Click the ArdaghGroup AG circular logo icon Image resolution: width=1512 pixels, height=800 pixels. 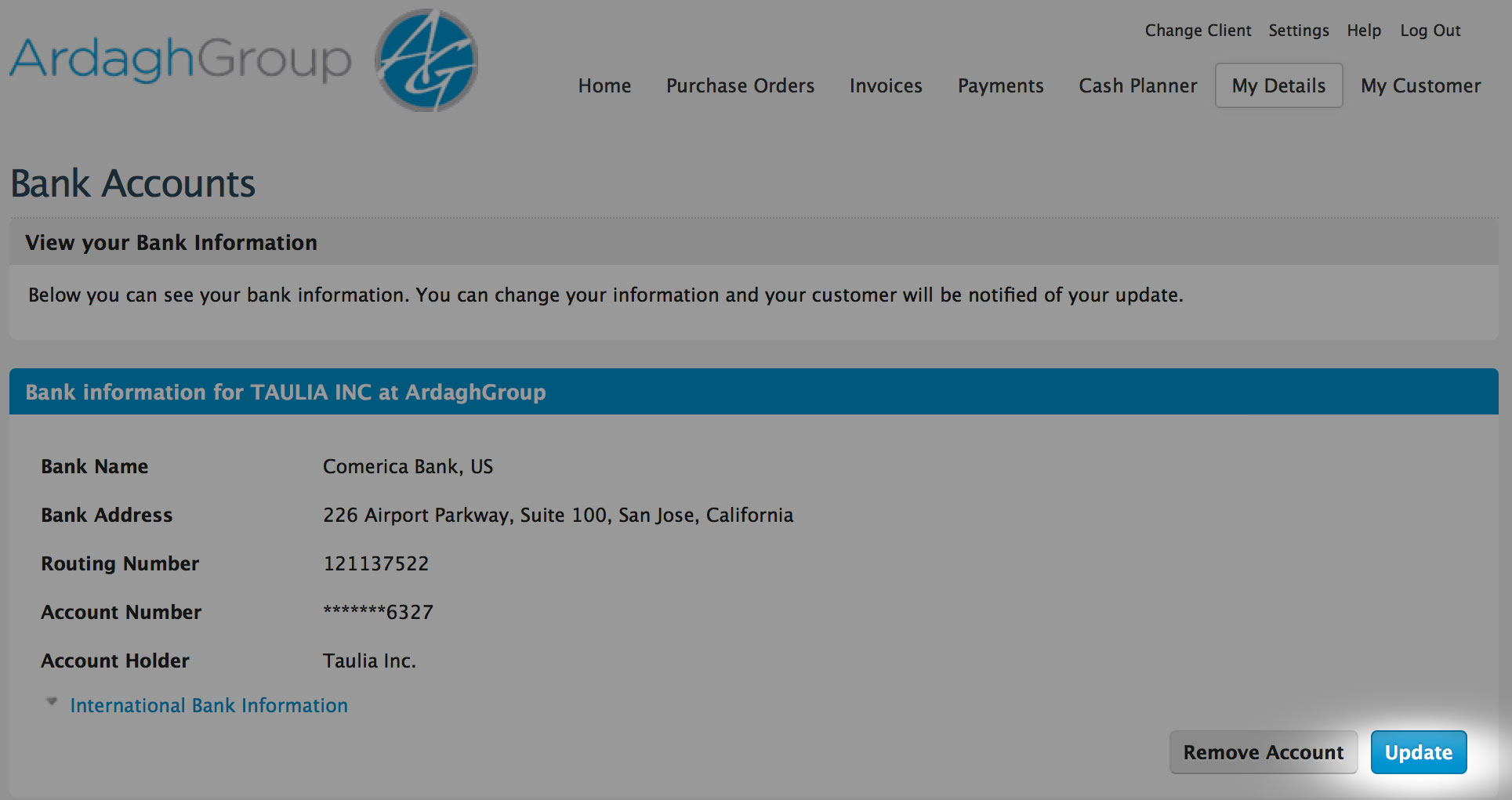[427, 60]
